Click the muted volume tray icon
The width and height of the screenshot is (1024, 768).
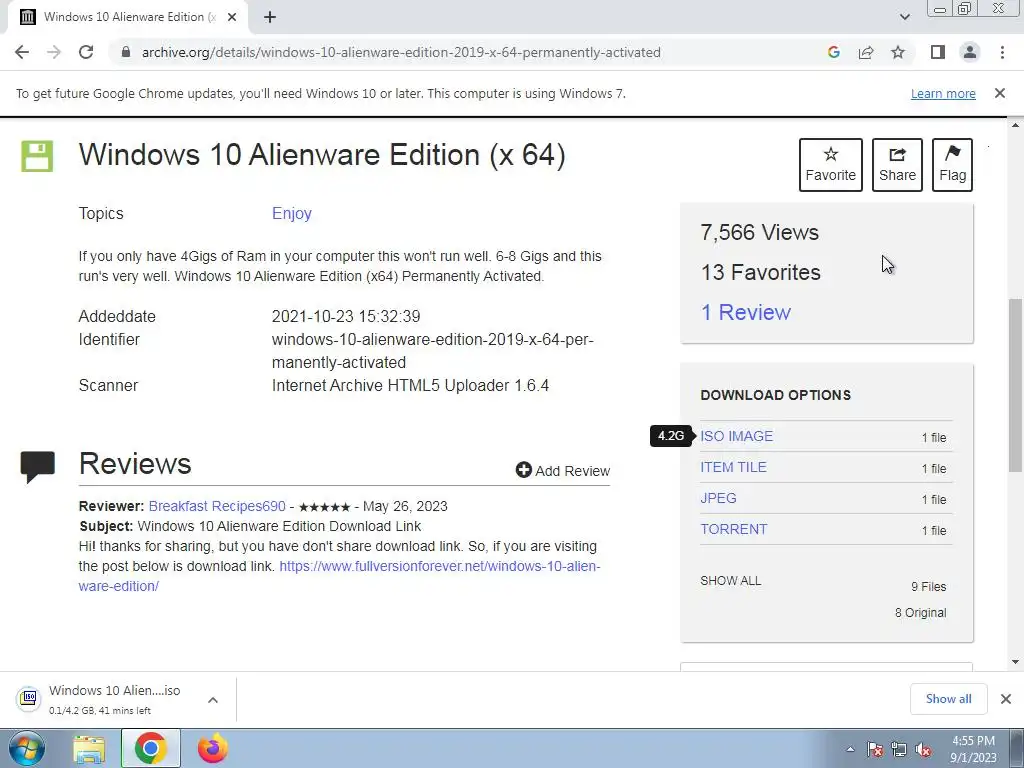click(923, 749)
